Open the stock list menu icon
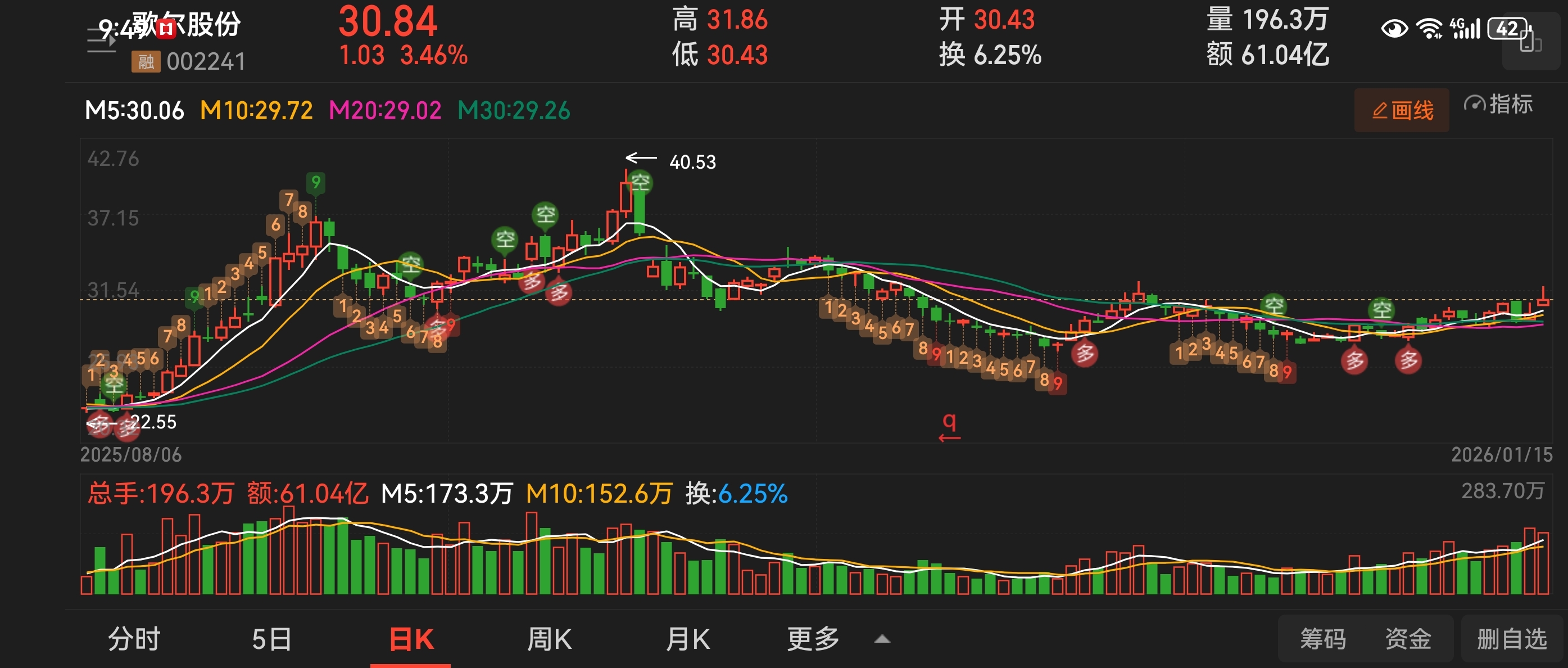 (101, 41)
